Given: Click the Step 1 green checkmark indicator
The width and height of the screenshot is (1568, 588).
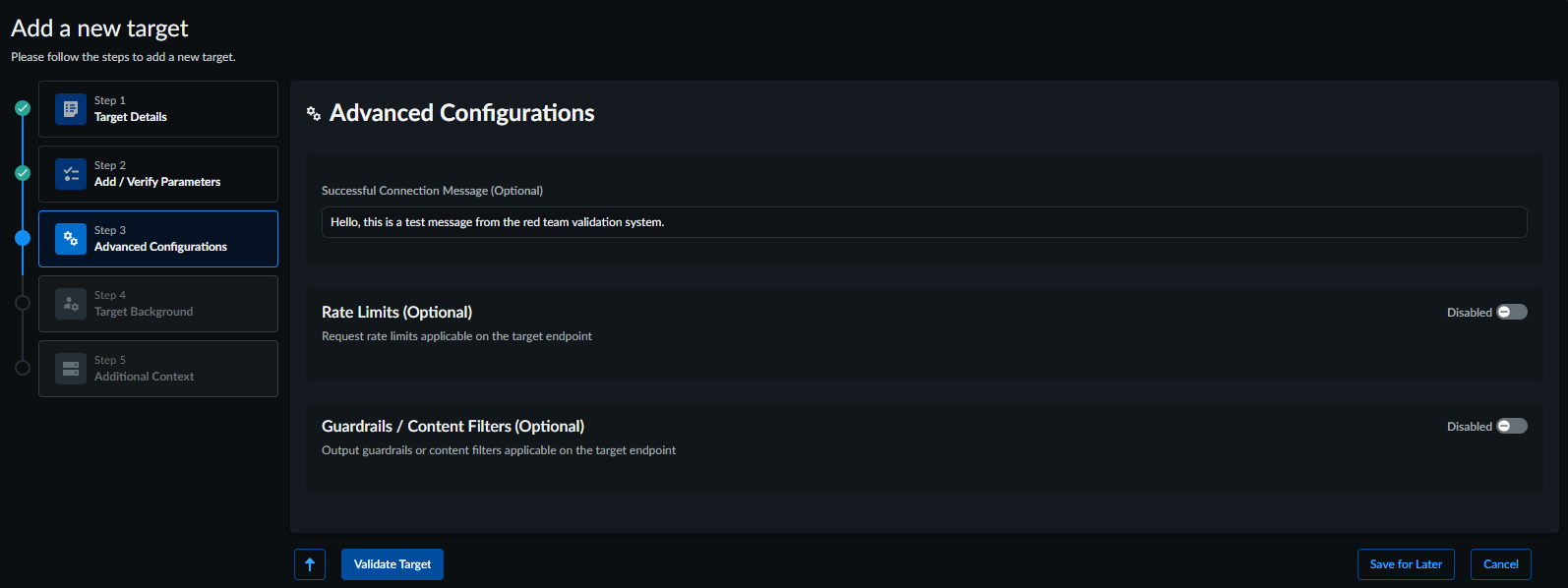Looking at the screenshot, I should 23,108.
